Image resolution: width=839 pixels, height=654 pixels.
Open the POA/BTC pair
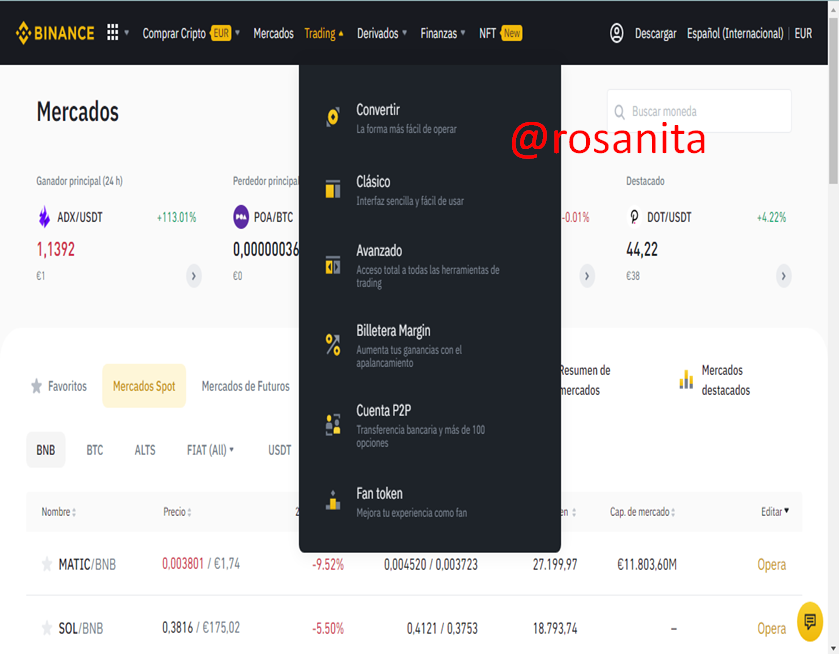pos(273,217)
